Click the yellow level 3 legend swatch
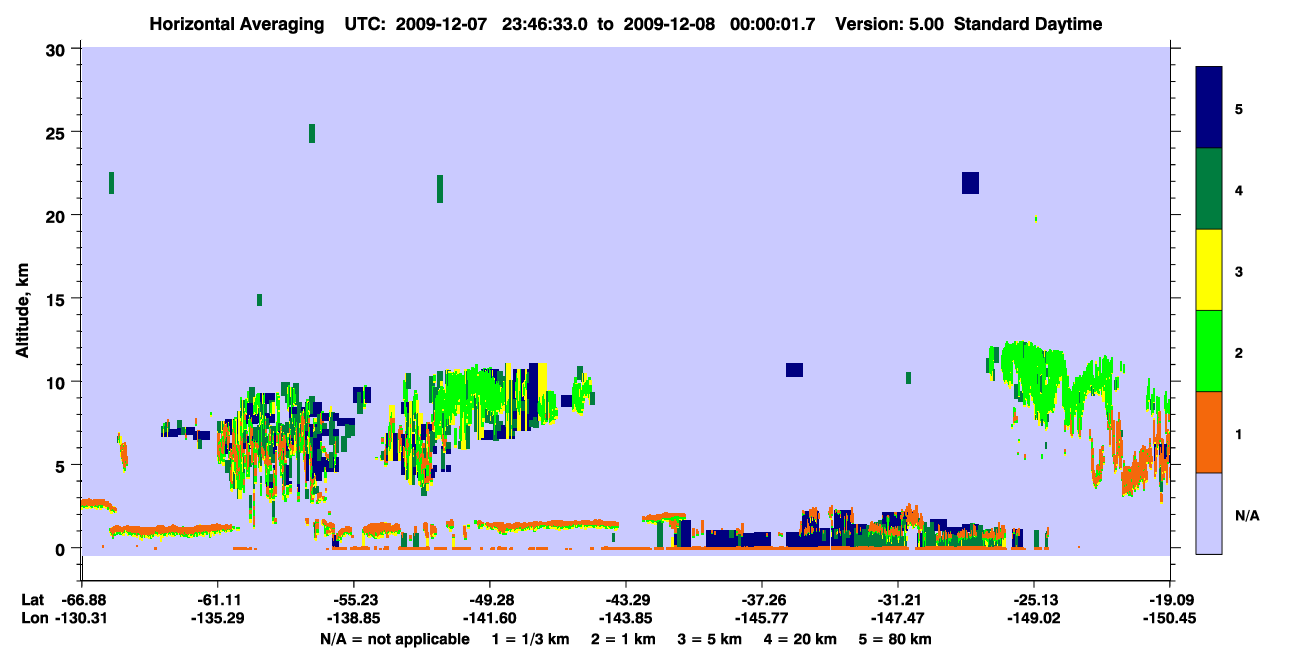This screenshot has height=667, width=1300. coord(1209,270)
